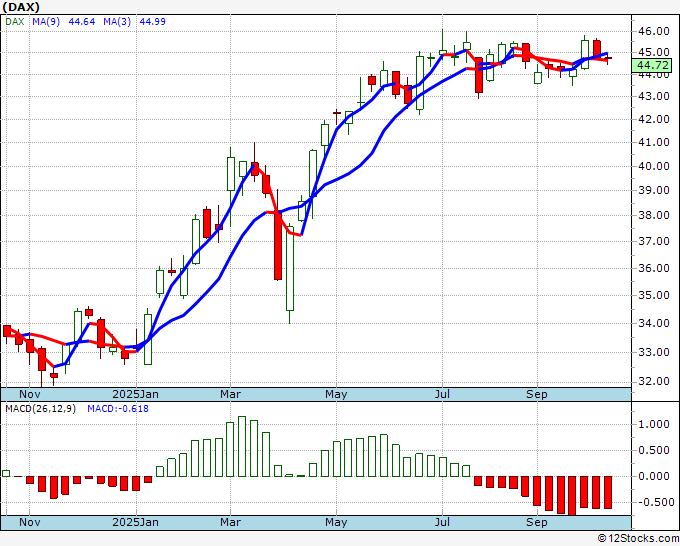This screenshot has width=680, height=546.
Task: Click Jul on the MACD panel time axis
Action: [442, 522]
